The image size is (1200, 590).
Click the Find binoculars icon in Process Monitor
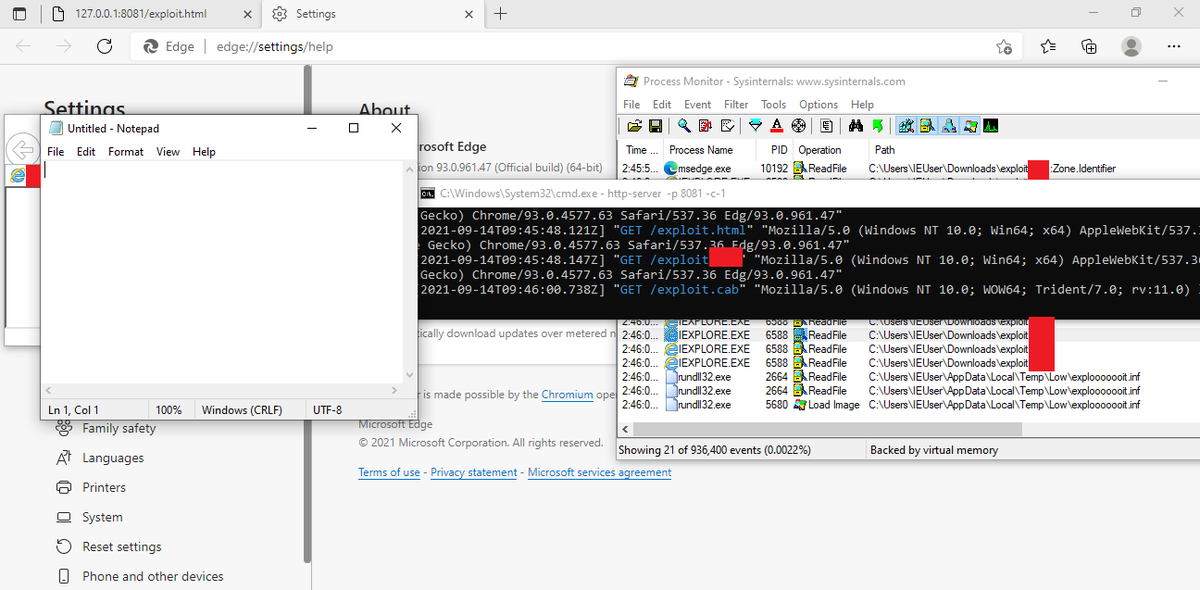point(856,126)
